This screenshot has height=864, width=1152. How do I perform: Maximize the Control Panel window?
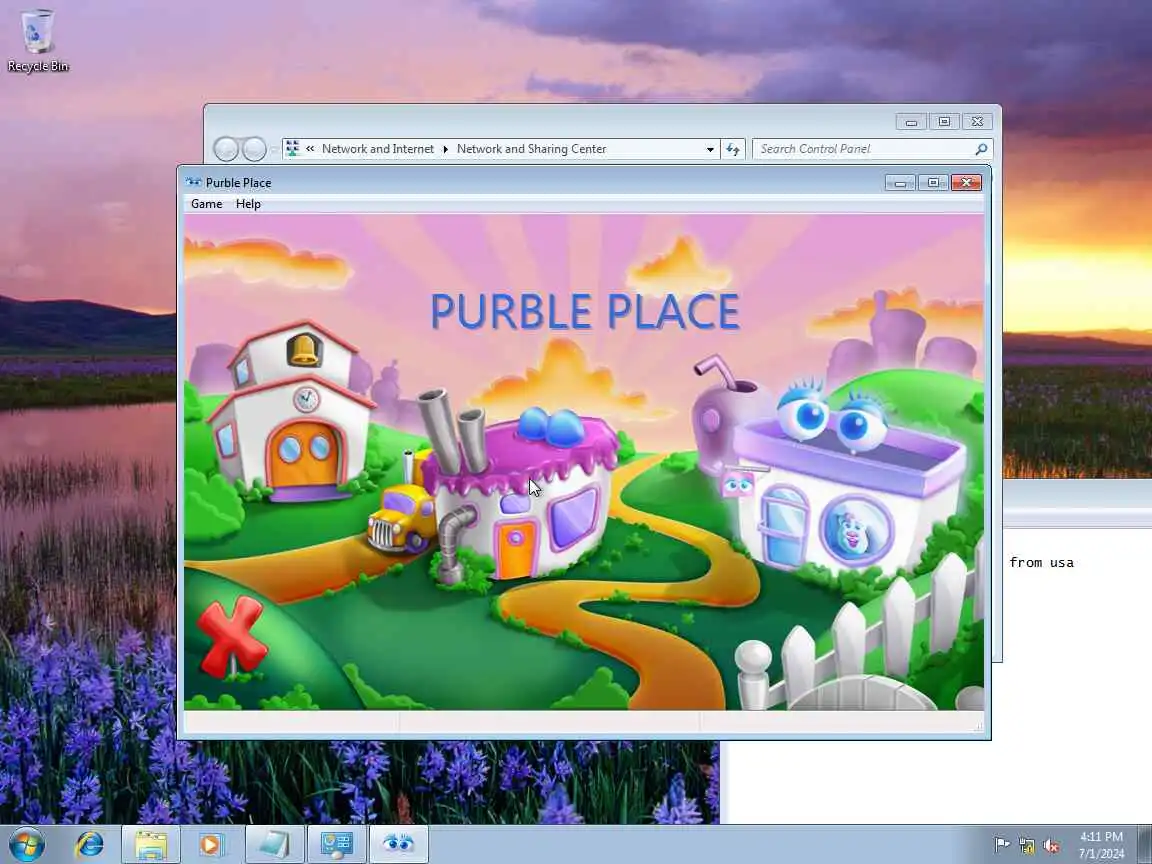pos(944,122)
